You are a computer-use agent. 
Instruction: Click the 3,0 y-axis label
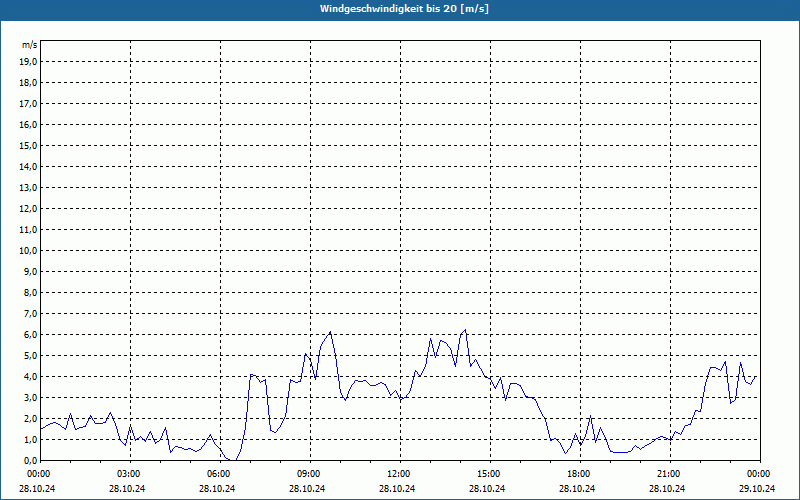coord(30,397)
